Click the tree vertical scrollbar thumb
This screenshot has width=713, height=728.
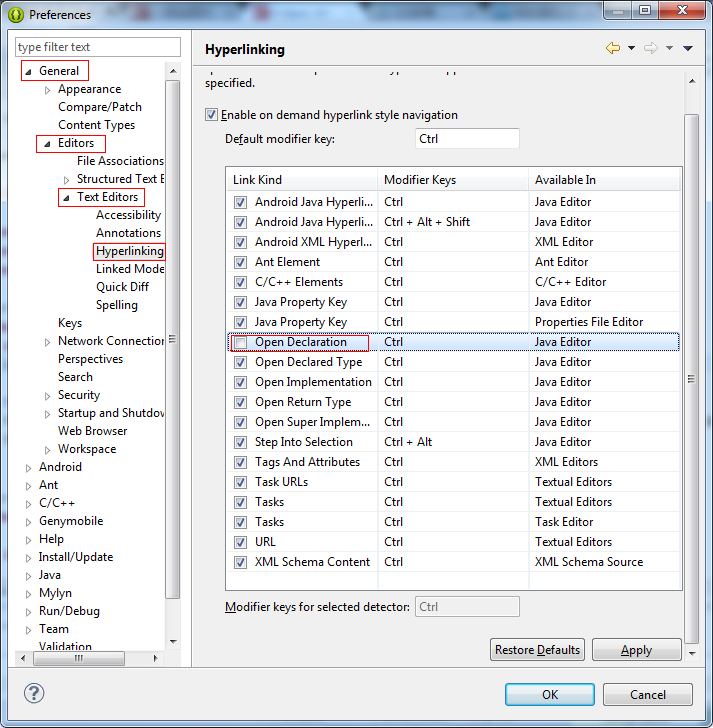click(x=172, y=340)
